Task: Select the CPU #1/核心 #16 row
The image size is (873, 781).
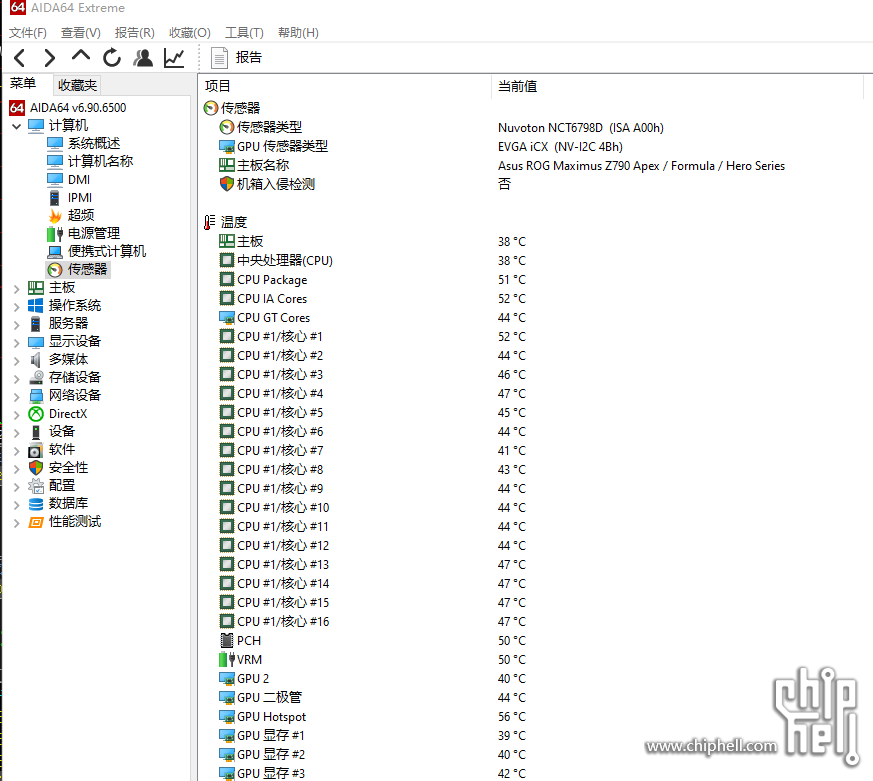Action: point(372,621)
